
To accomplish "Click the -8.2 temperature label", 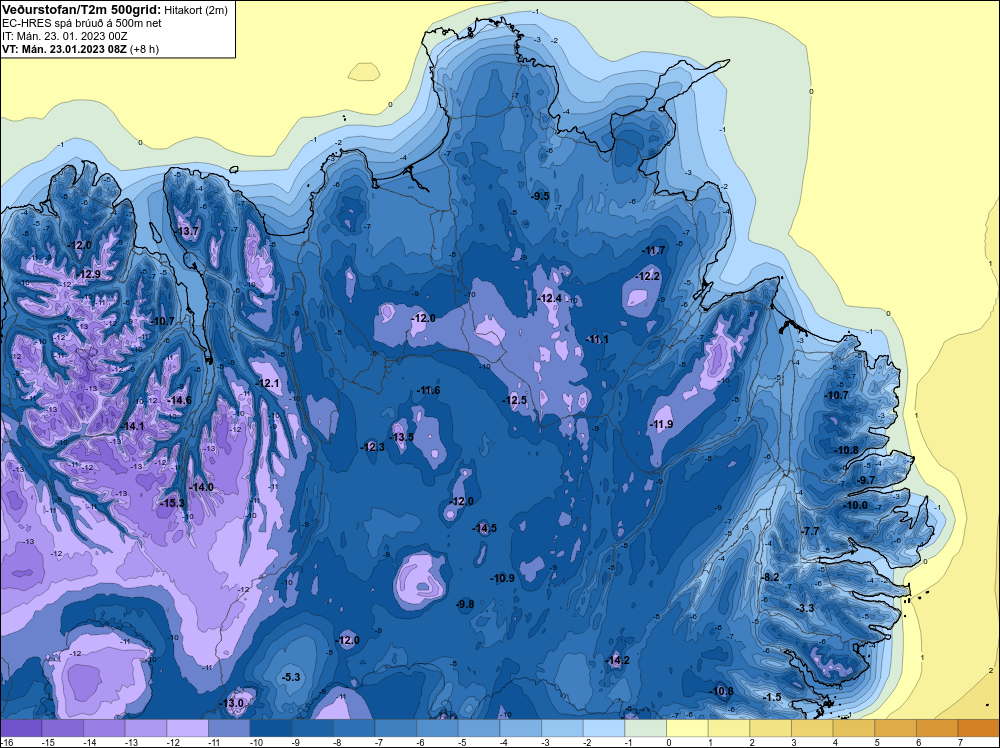I will 771,577.
